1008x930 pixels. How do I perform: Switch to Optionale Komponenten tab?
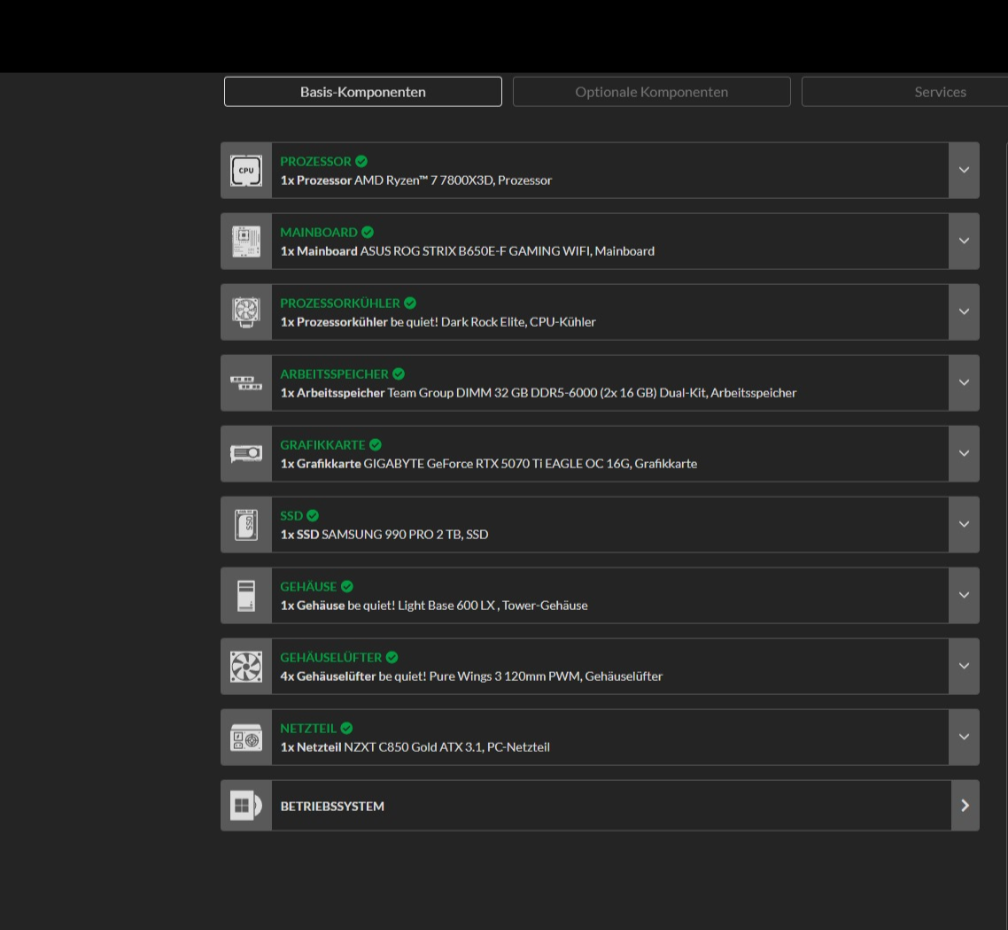click(652, 92)
